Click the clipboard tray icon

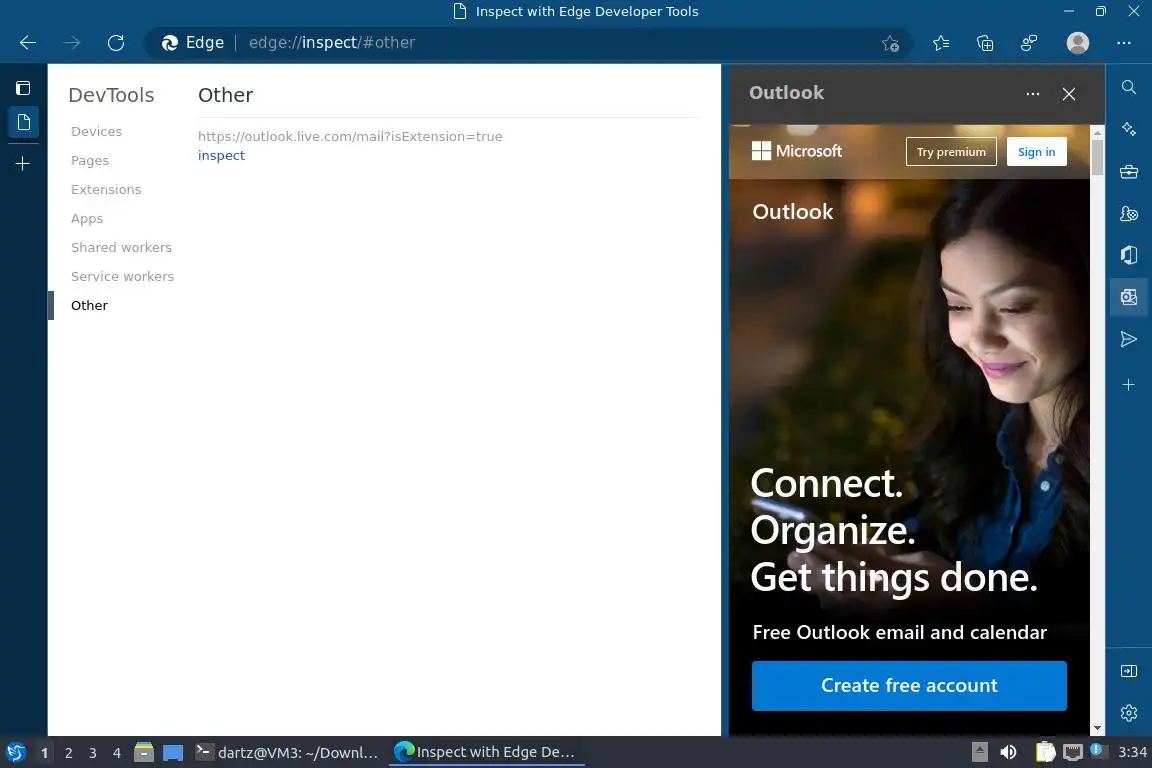tap(1045, 753)
